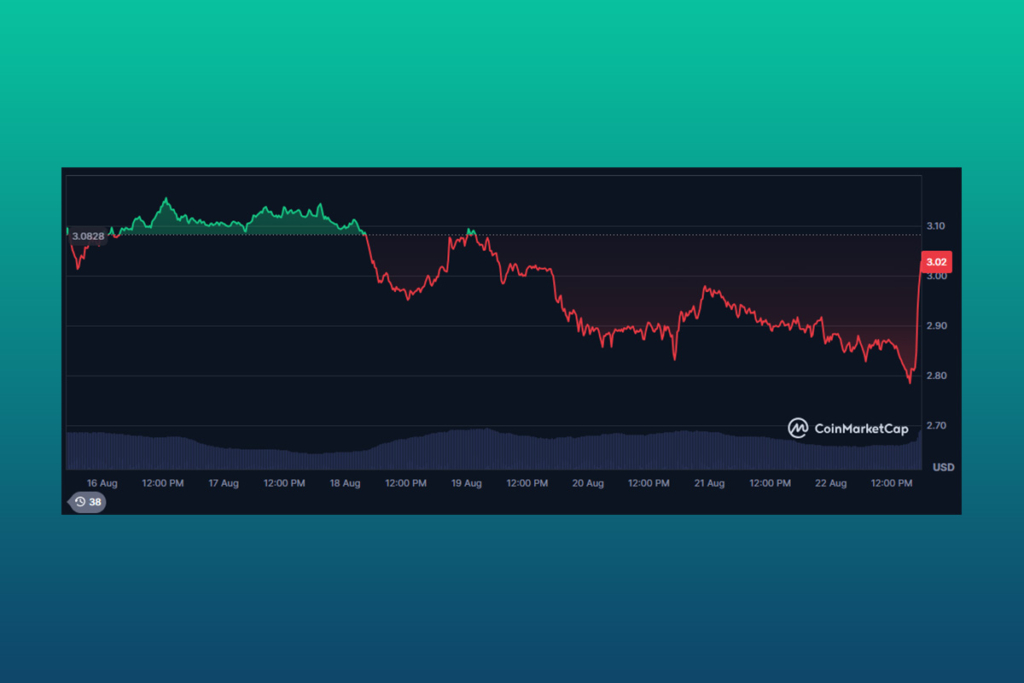Image resolution: width=1024 pixels, height=683 pixels.
Task: Select the 19 Aug date label
Action: pos(466,482)
